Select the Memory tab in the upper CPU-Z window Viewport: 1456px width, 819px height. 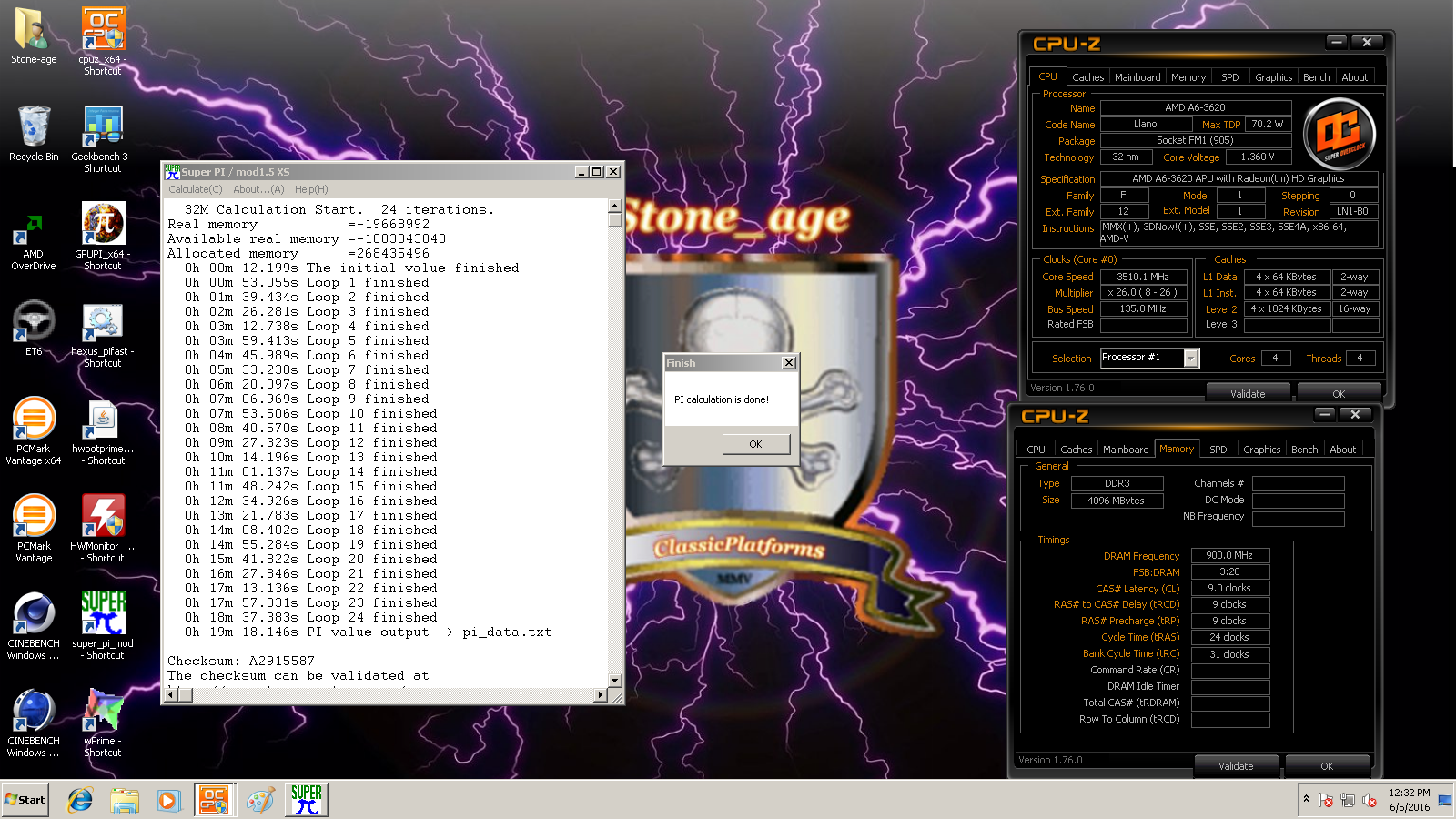(x=1188, y=77)
